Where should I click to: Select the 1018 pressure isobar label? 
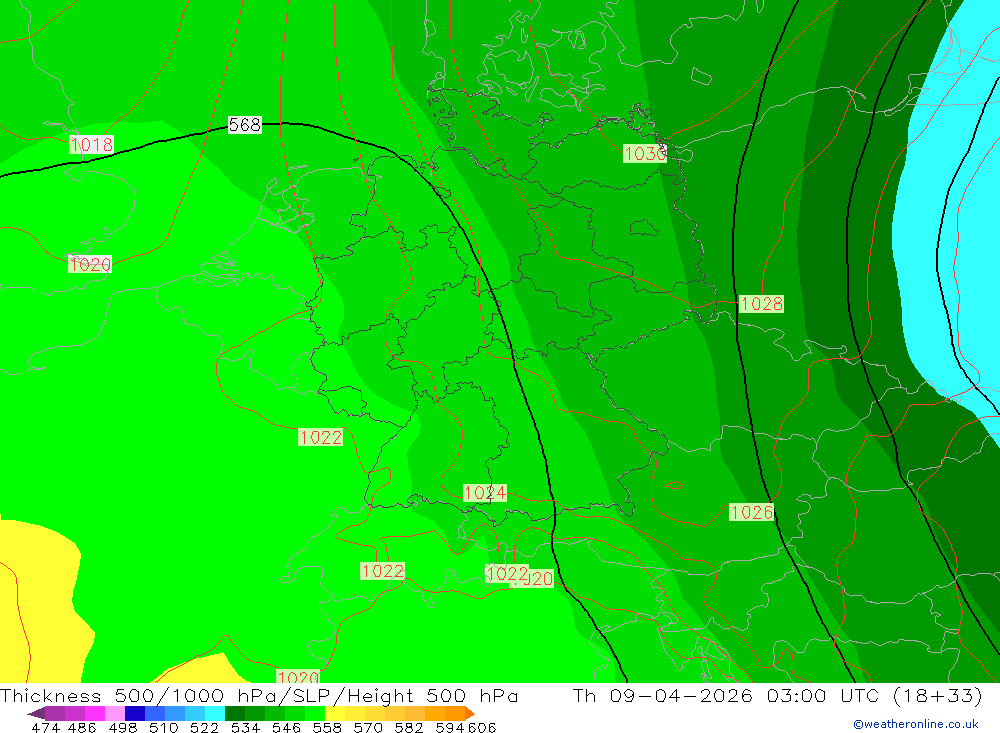[92, 145]
